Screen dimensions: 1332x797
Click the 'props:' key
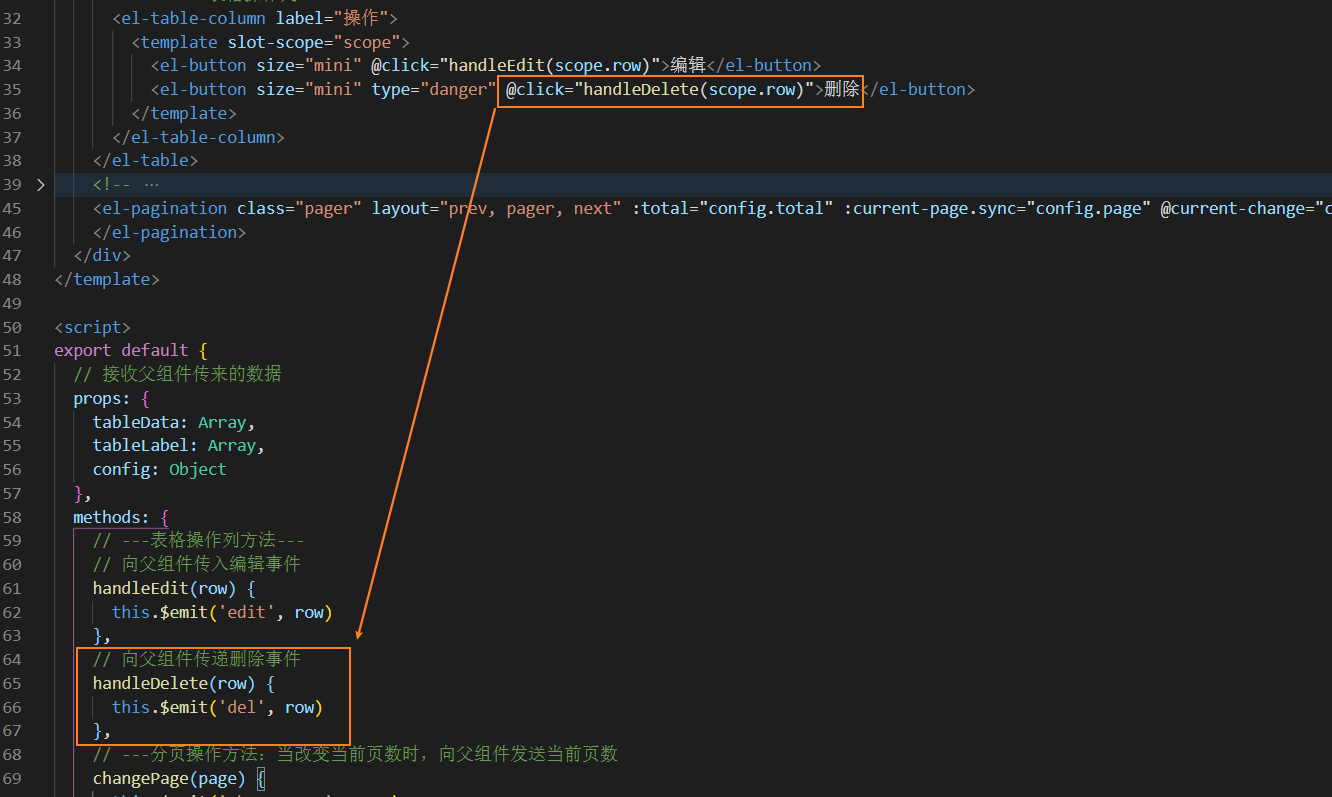tap(102, 398)
